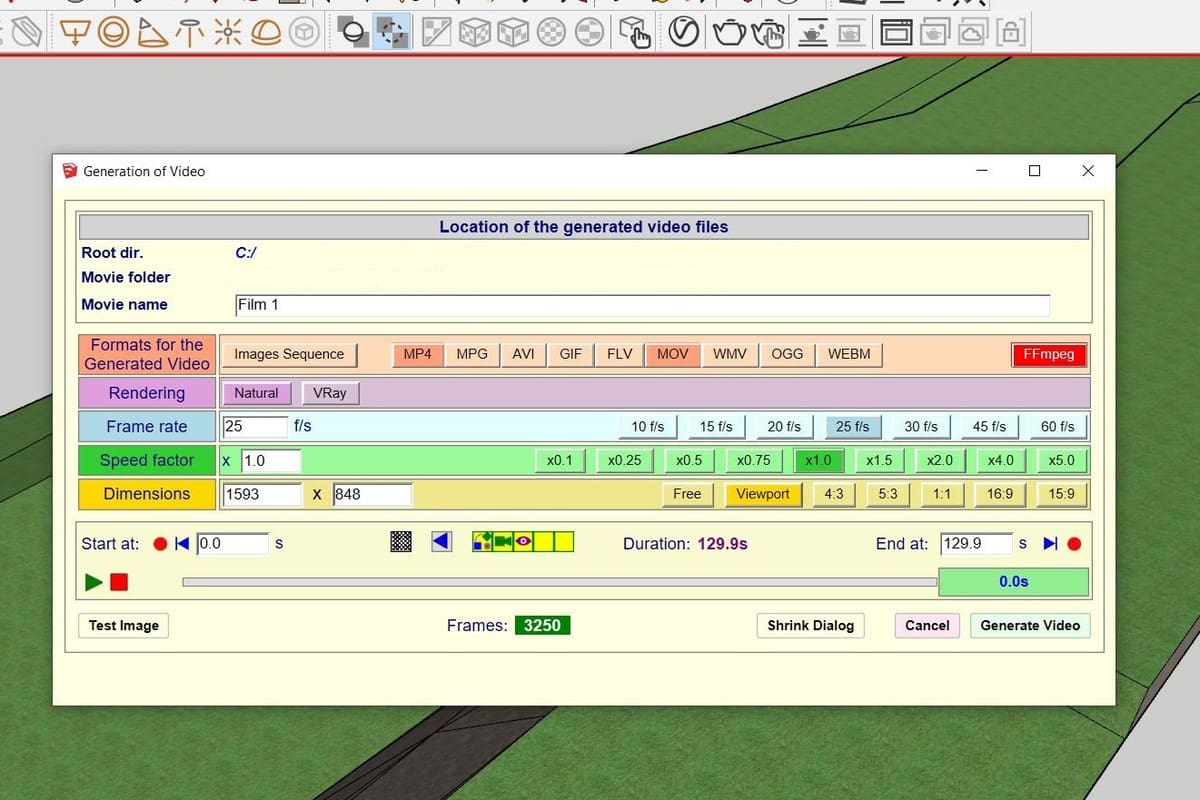This screenshot has width=1200, height=800.
Task: Click the checkerboard icon in timeline row
Action: point(401,542)
